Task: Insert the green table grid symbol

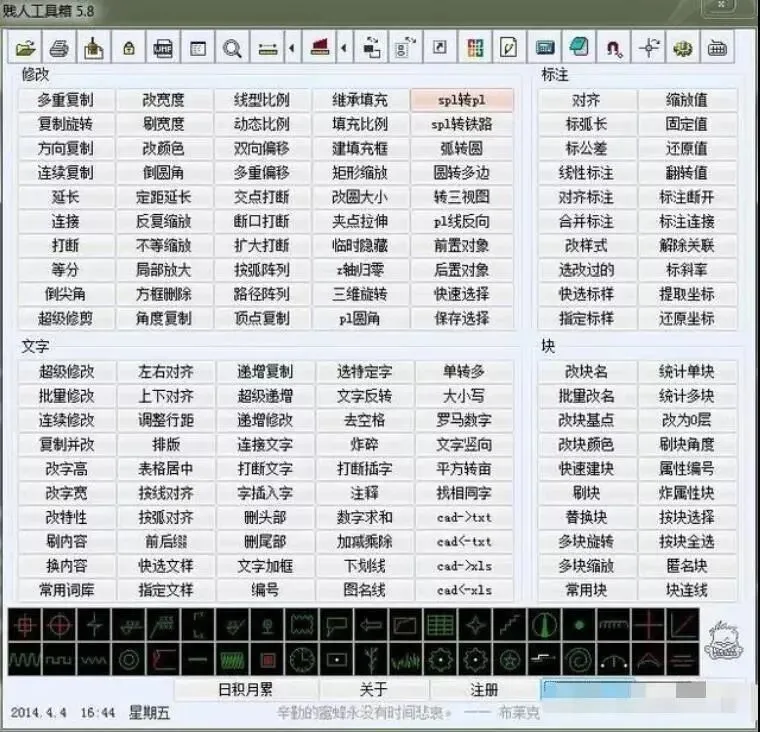Action: coord(441,625)
